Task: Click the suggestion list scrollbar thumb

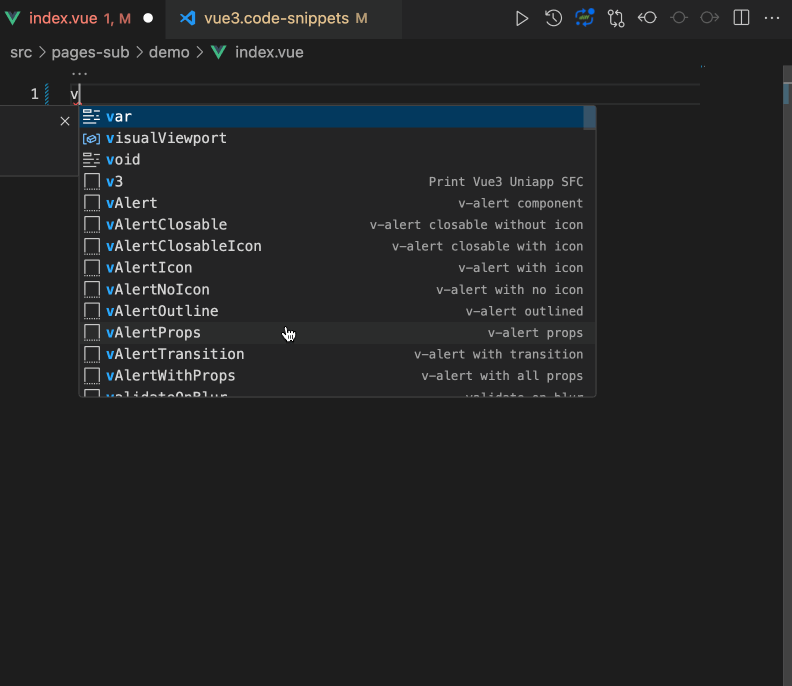Action: click(x=589, y=118)
